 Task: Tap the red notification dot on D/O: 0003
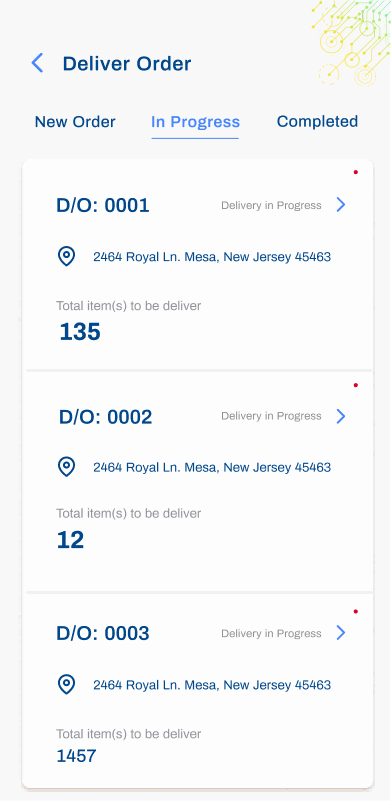pyautogui.click(x=356, y=611)
